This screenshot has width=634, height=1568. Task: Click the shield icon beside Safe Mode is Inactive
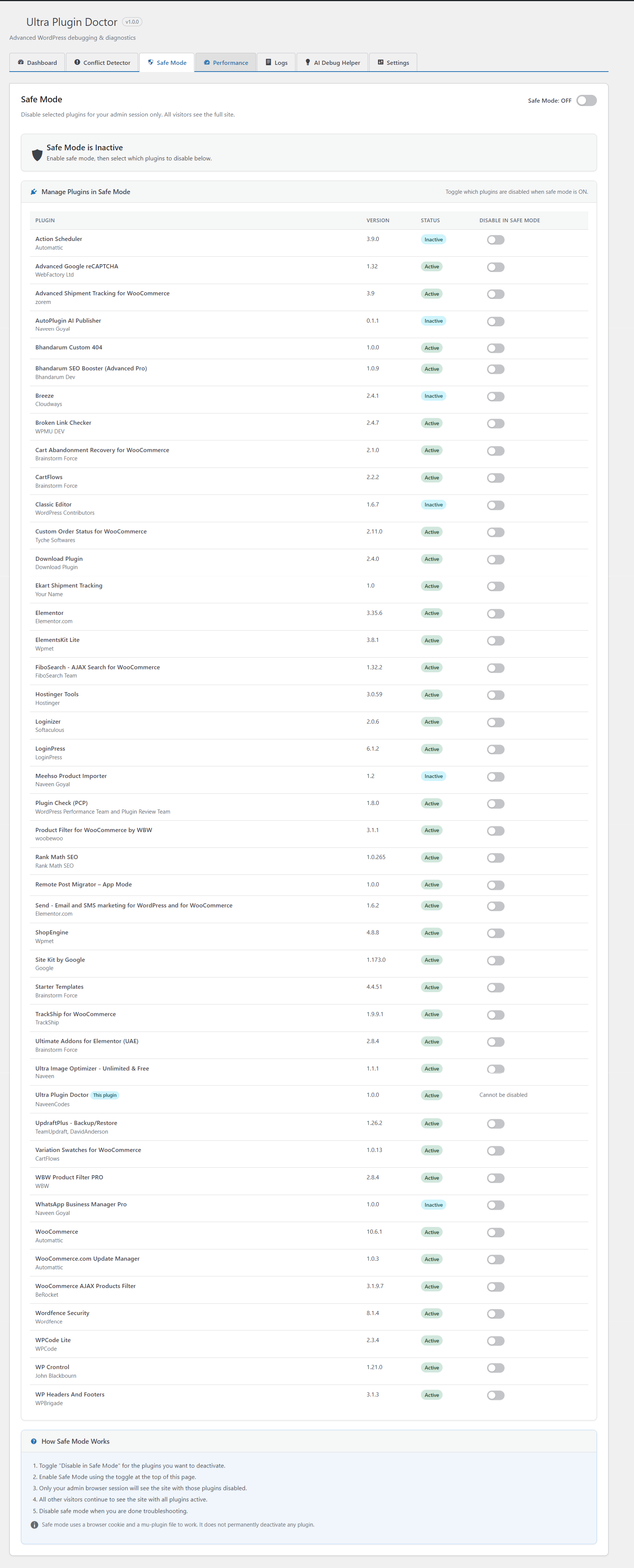(x=37, y=155)
